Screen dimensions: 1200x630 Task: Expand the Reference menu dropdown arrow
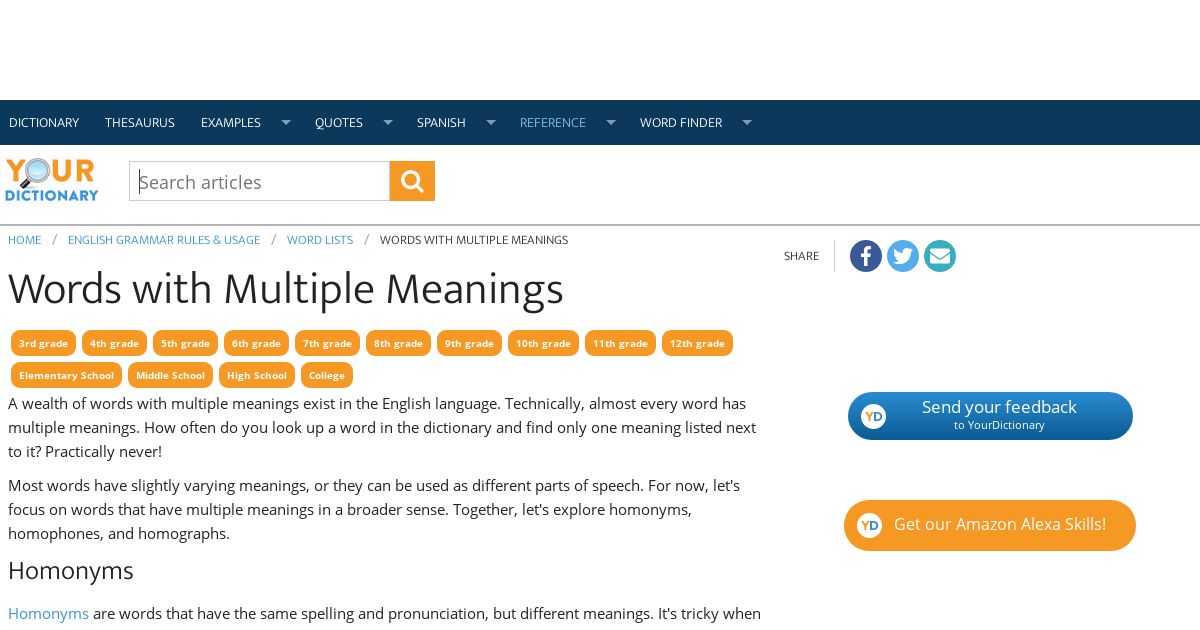(x=611, y=122)
